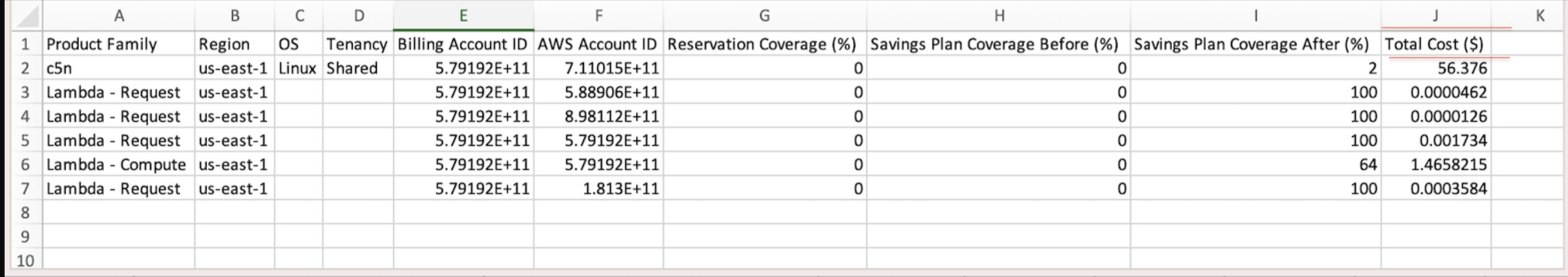This screenshot has width=1568, height=277.
Task: Click the Total Cost ($) cell
Action: click(1434, 44)
